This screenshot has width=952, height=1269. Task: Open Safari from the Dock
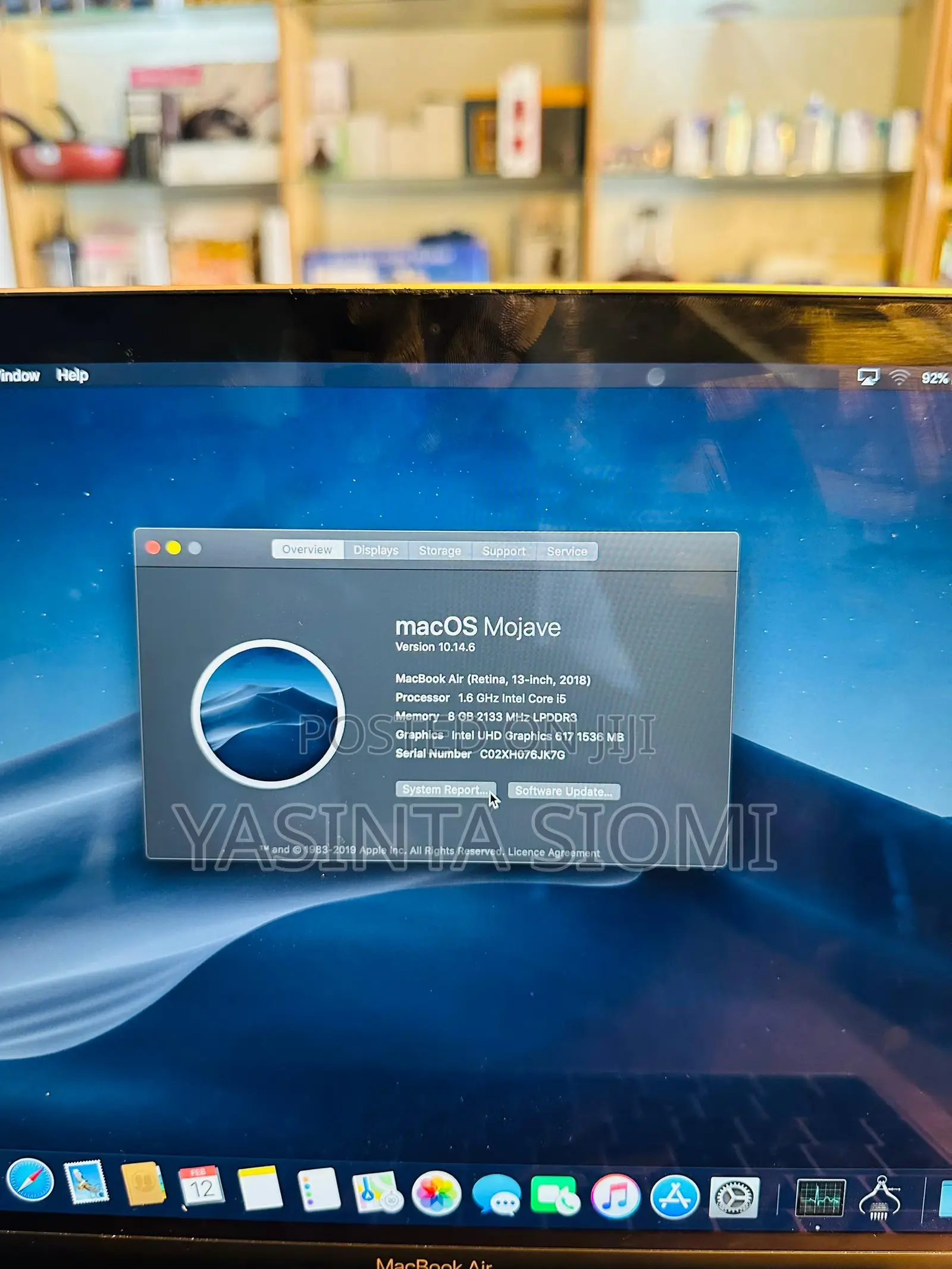(x=30, y=1179)
